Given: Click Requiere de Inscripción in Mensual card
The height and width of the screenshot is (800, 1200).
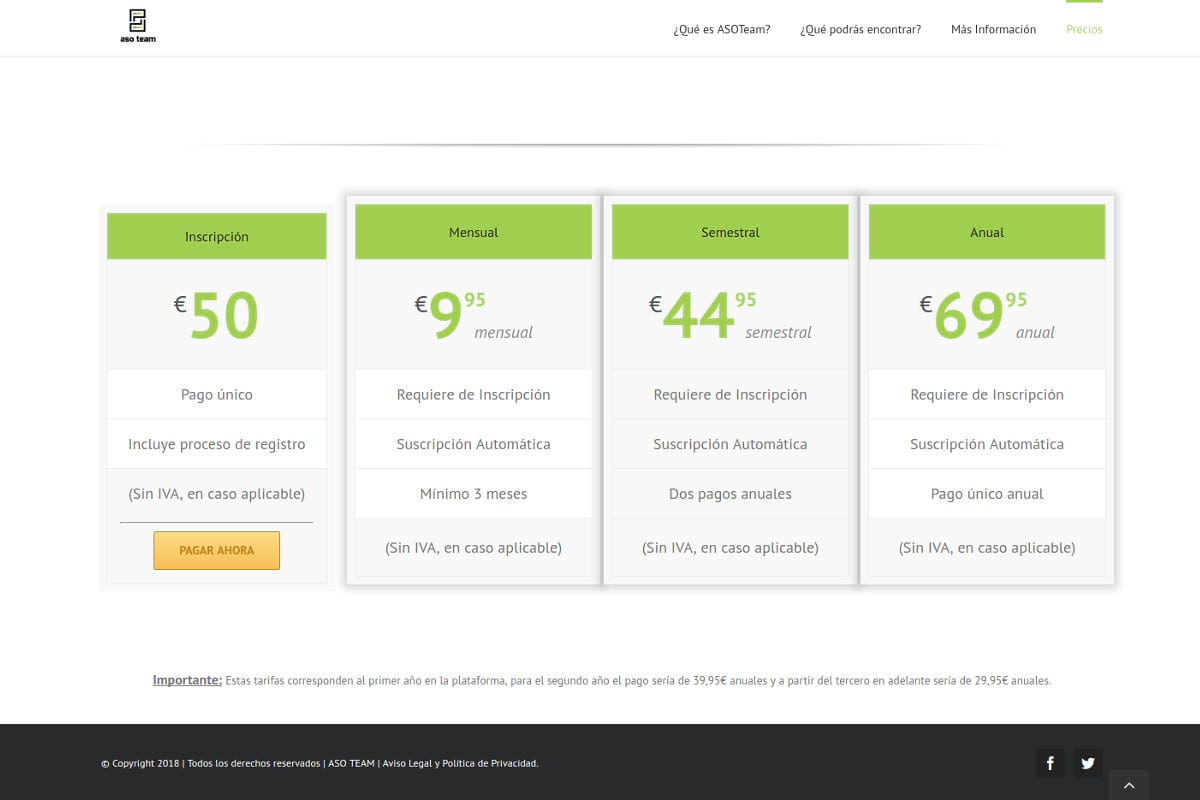Looking at the screenshot, I should pos(473,394).
